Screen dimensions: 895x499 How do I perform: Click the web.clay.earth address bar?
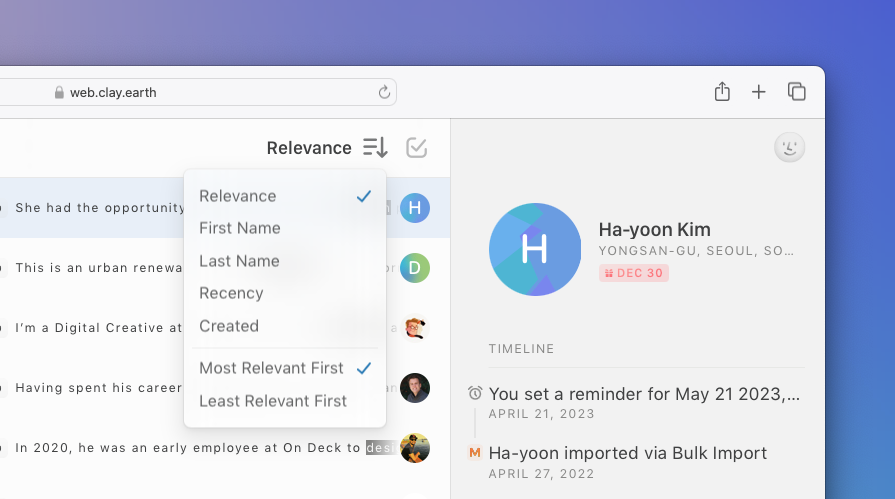tap(200, 93)
